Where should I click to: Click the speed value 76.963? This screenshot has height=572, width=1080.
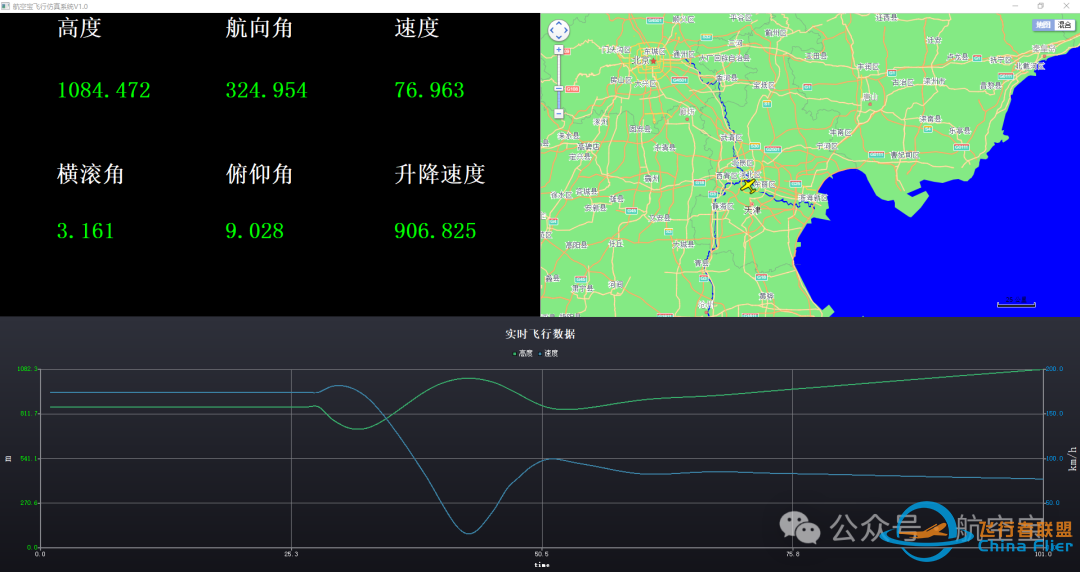click(430, 90)
